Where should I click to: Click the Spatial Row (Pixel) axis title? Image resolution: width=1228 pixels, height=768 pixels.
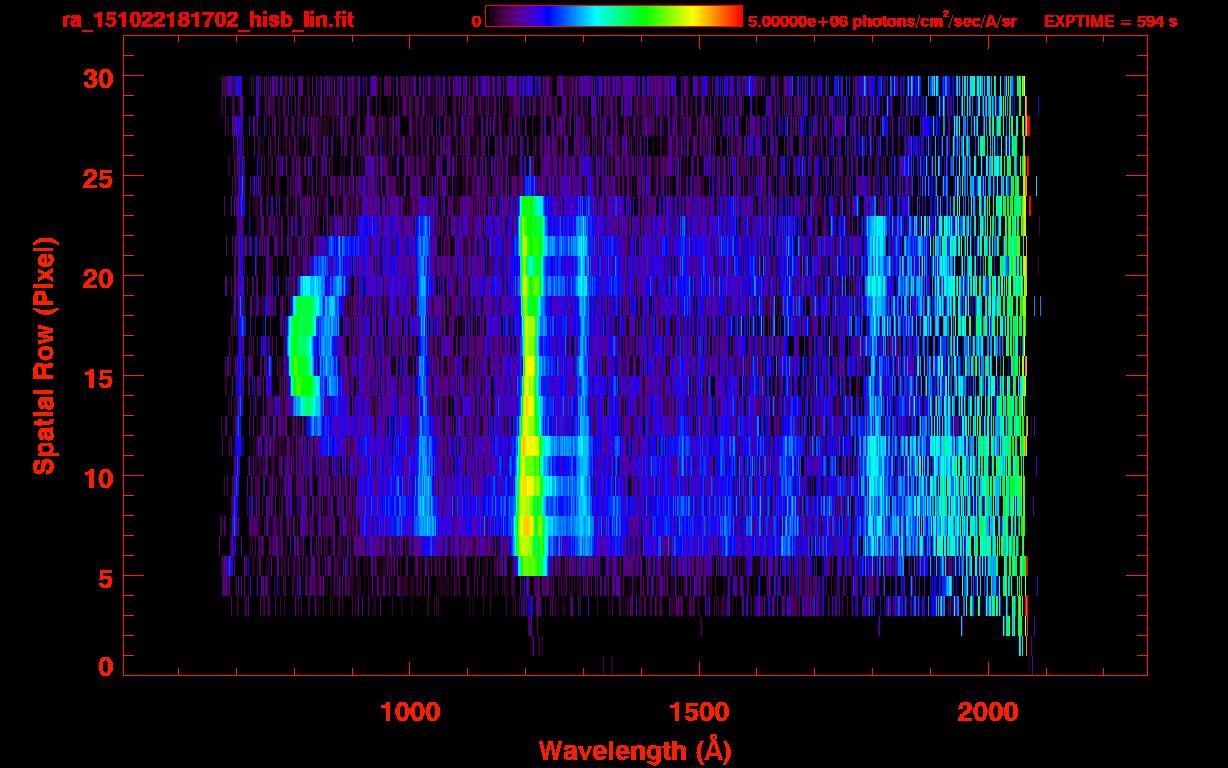(44, 355)
